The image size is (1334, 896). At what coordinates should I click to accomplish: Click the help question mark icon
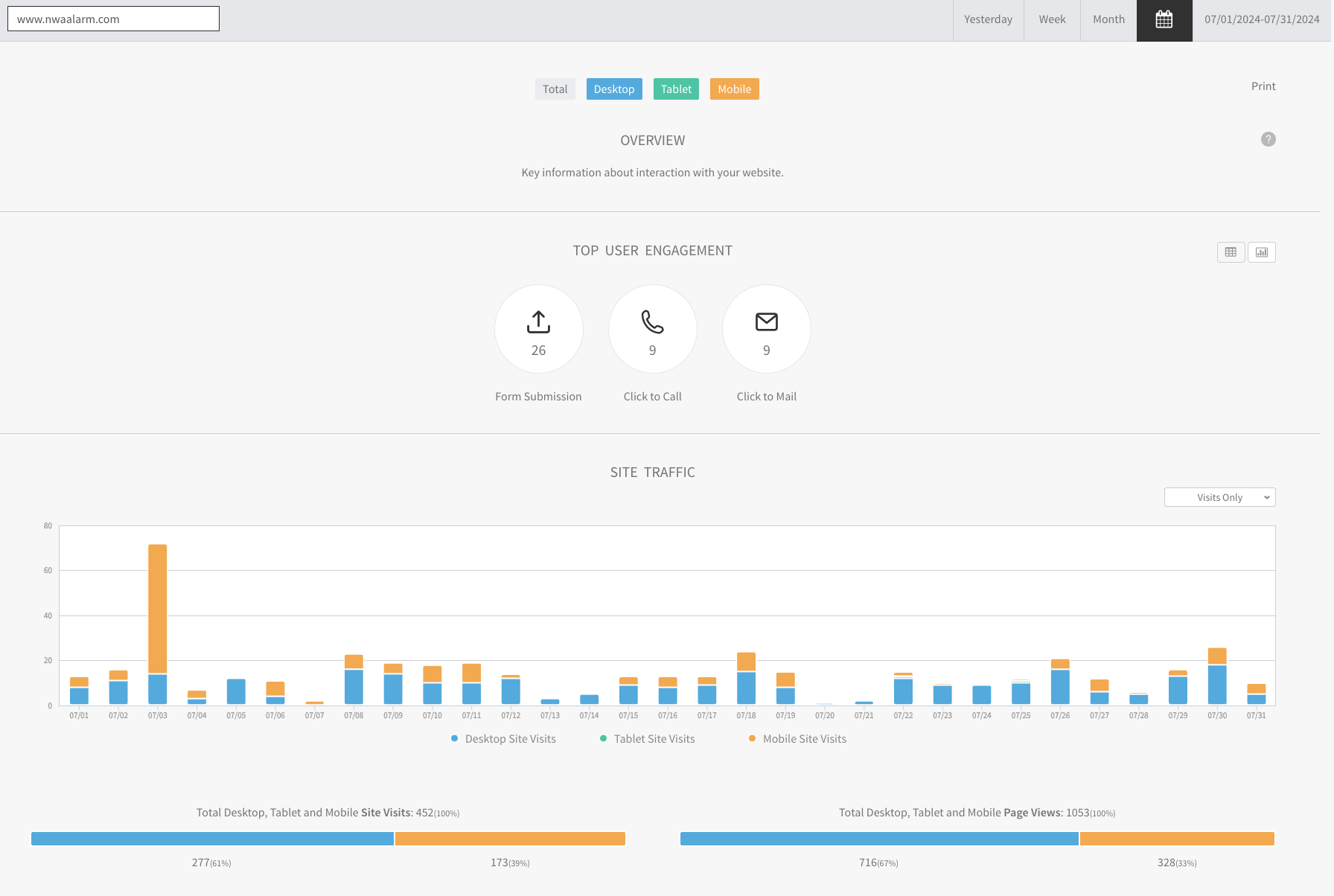point(1268,139)
